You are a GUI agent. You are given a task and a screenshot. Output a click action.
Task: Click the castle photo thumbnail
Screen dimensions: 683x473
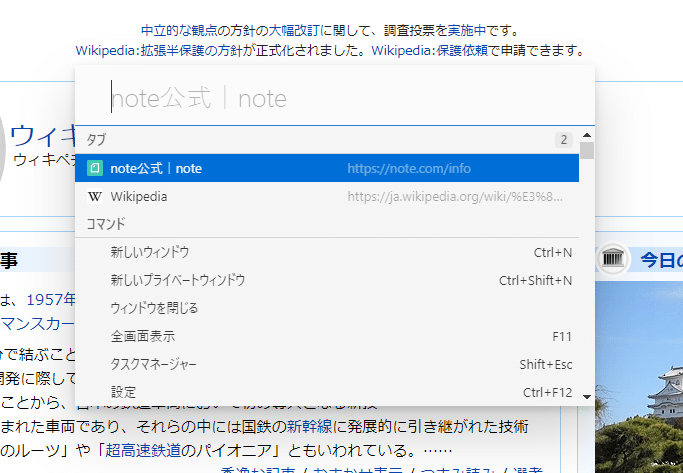pyautogui.click(x=639, y=377)
